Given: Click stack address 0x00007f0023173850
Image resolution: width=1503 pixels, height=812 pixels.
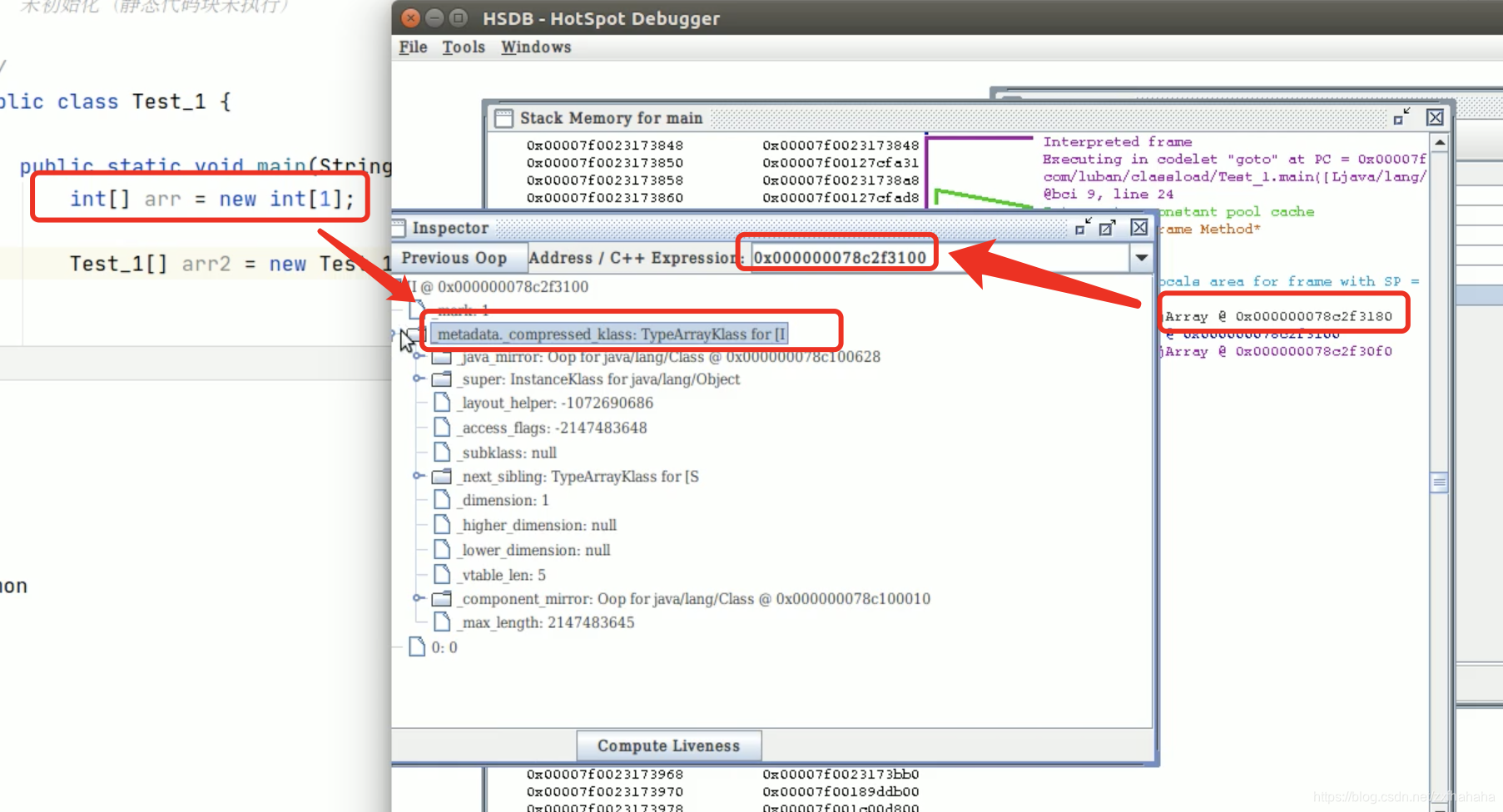Looking at the screenshot, I should (604, 162).
